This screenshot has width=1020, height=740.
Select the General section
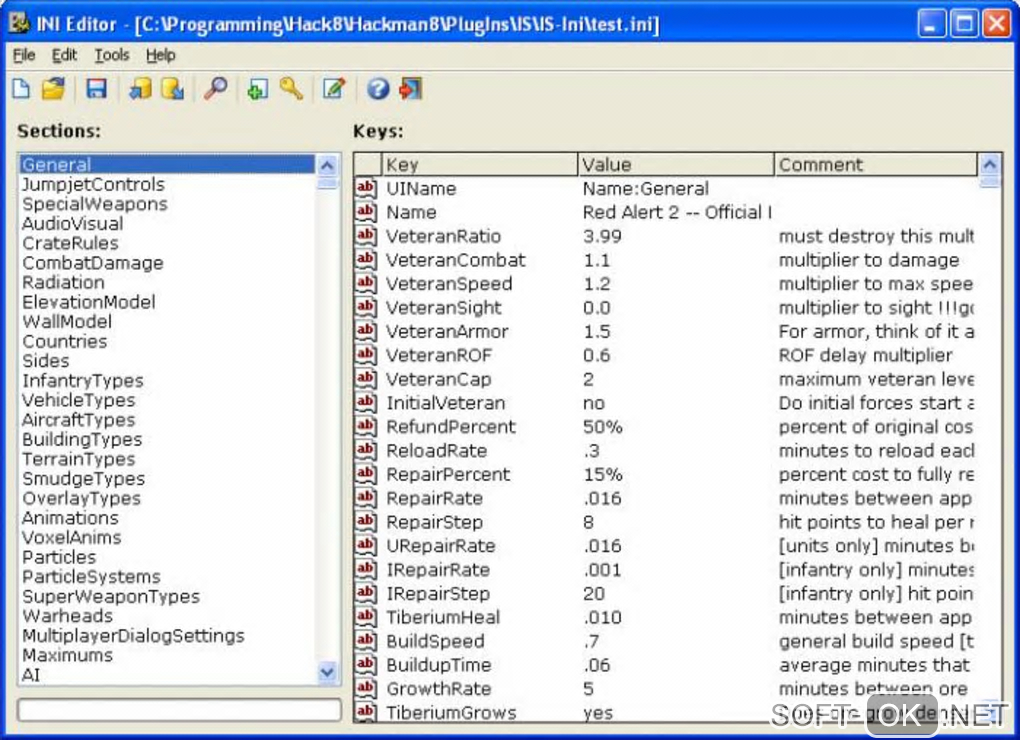(x=167, y=165)
